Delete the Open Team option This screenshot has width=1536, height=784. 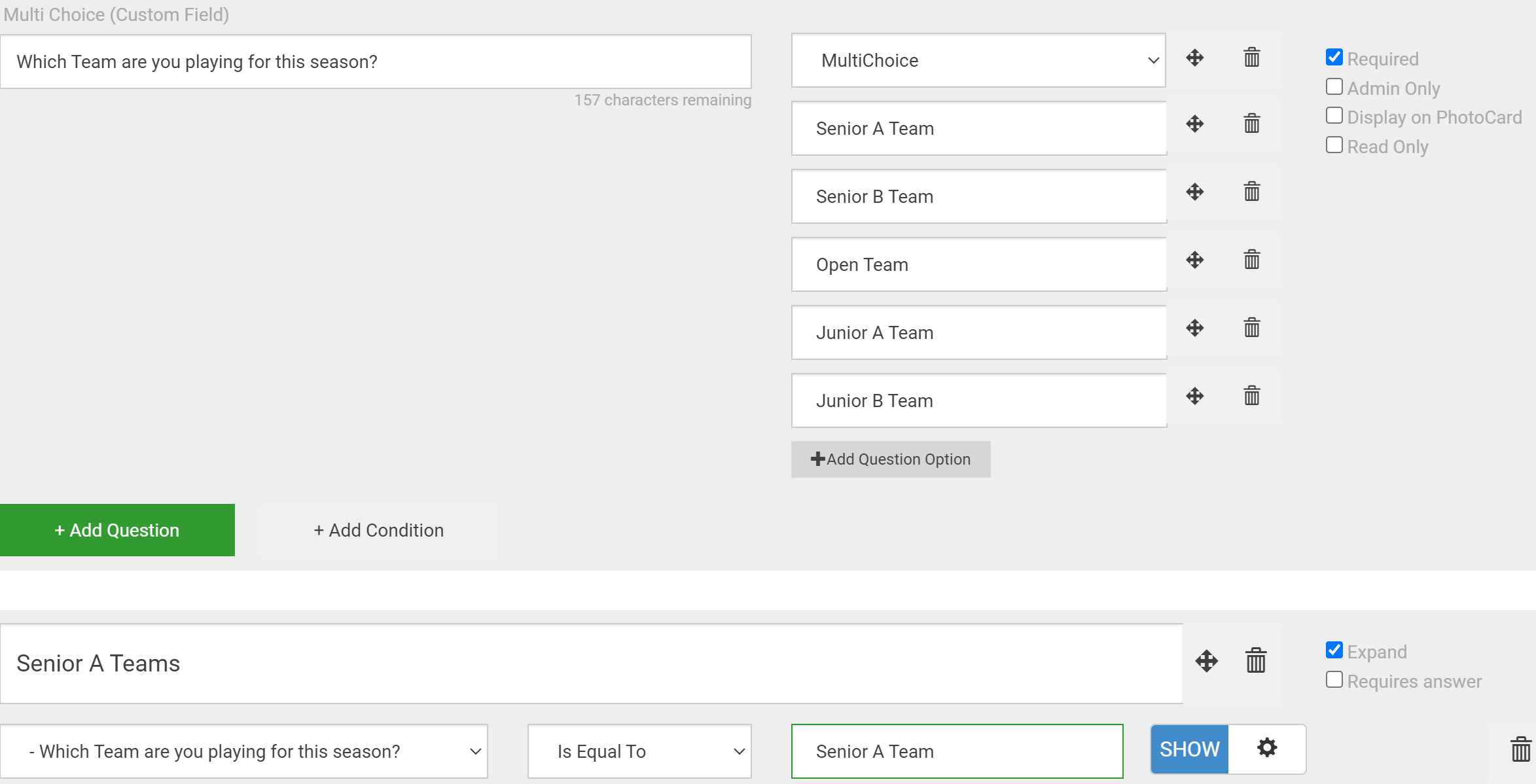click(x=1251, y=260)
